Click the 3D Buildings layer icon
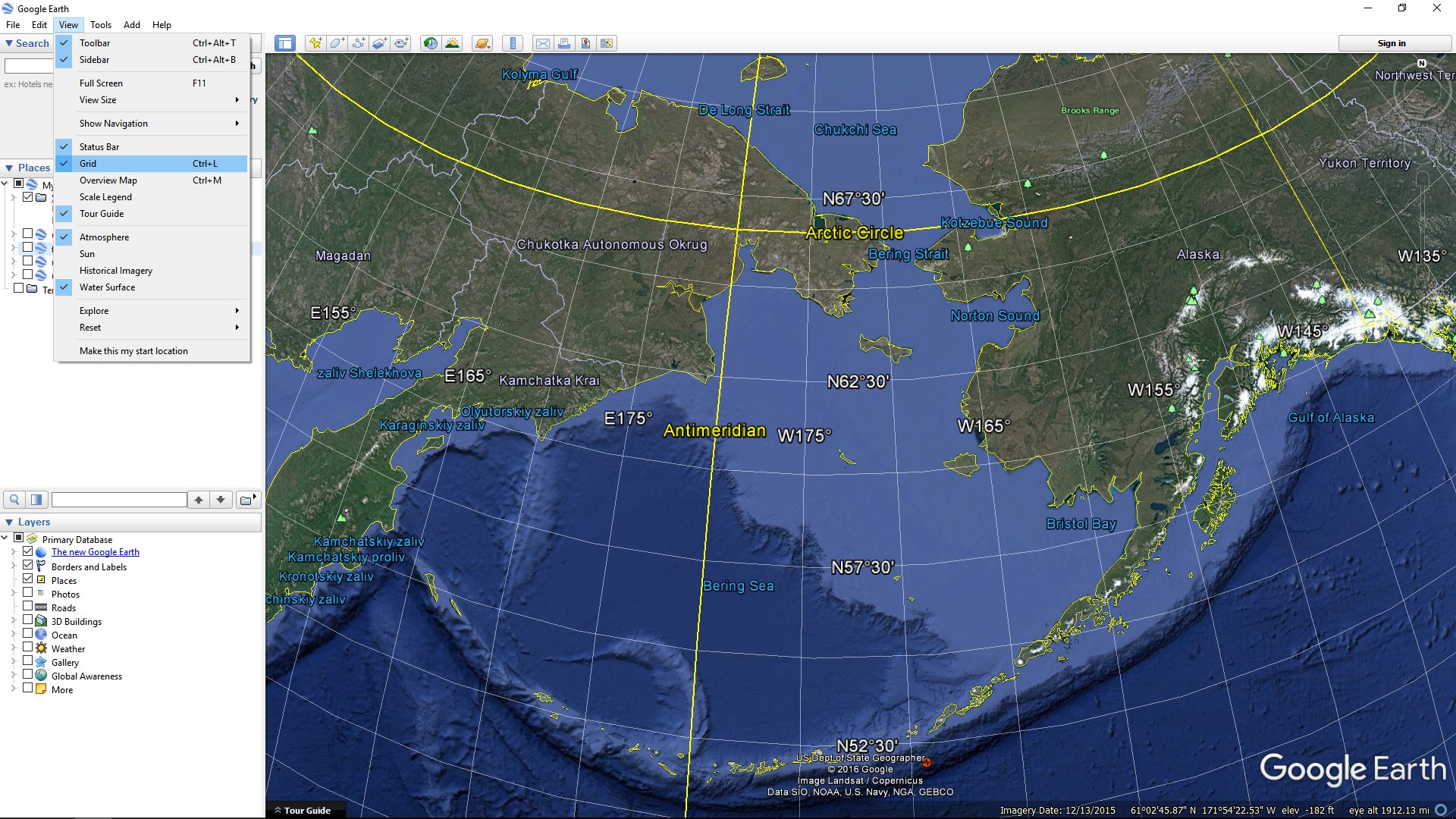 point(41,621)
